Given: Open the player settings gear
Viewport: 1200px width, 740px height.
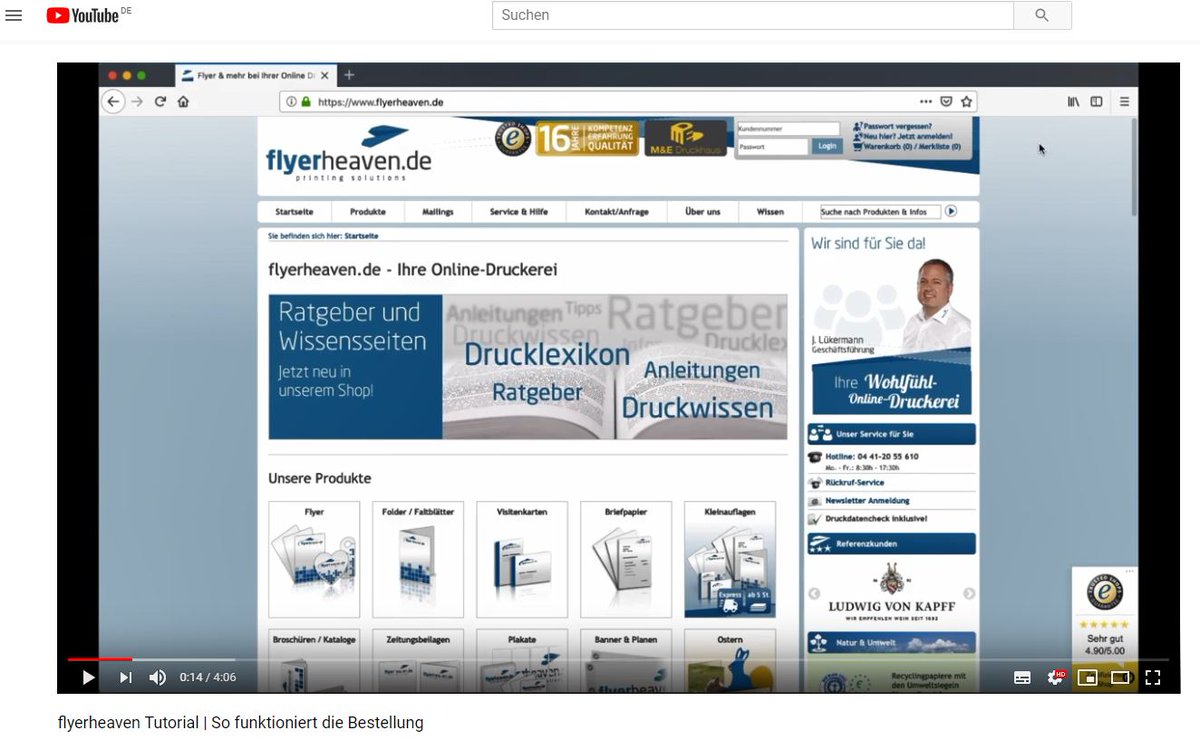Looking at the screenshot, I should click(1055, 677).
